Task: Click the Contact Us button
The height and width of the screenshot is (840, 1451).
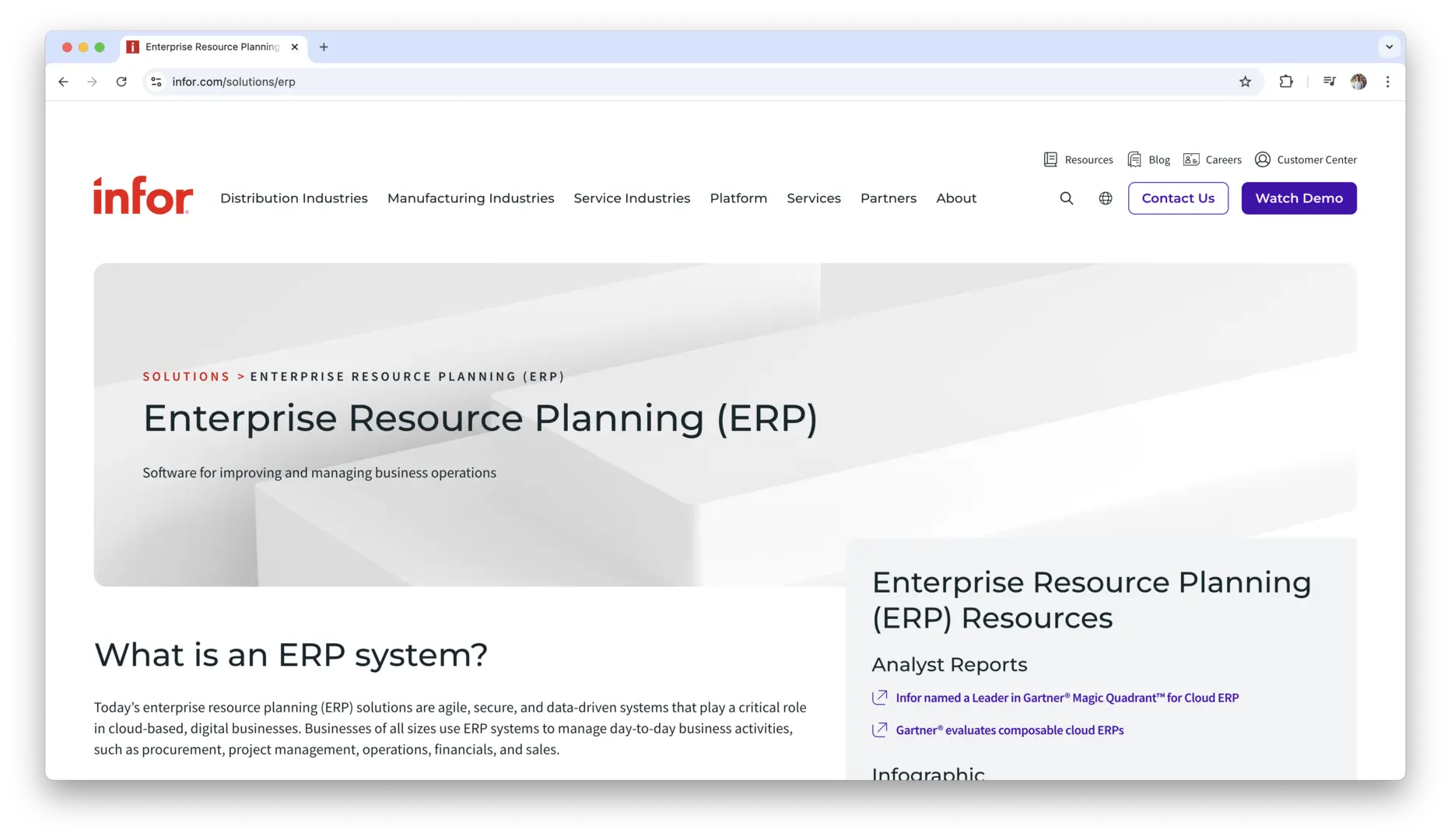Action: click(x=1178, y=198)
